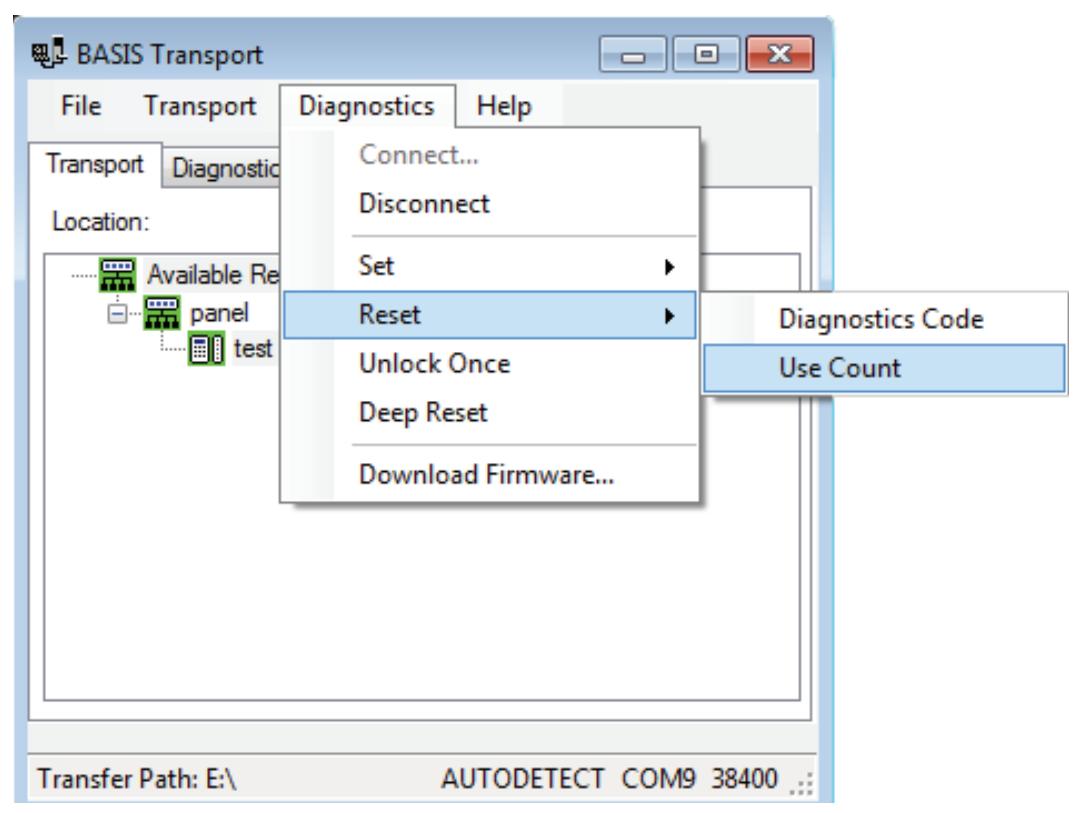Click the panel node icon
This screenshot has height=813, width=1087.
click(x=162, y=313)
